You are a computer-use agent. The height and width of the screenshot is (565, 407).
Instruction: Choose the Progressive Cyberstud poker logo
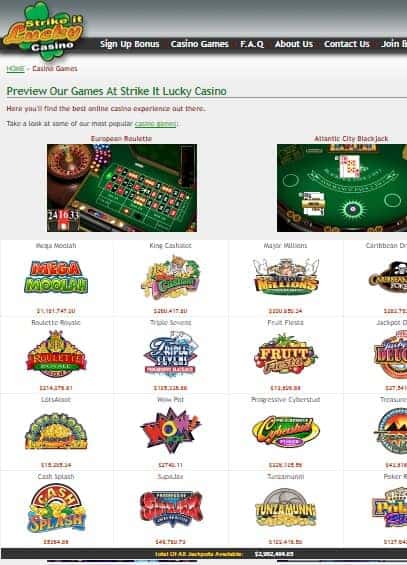click(285, 431)
